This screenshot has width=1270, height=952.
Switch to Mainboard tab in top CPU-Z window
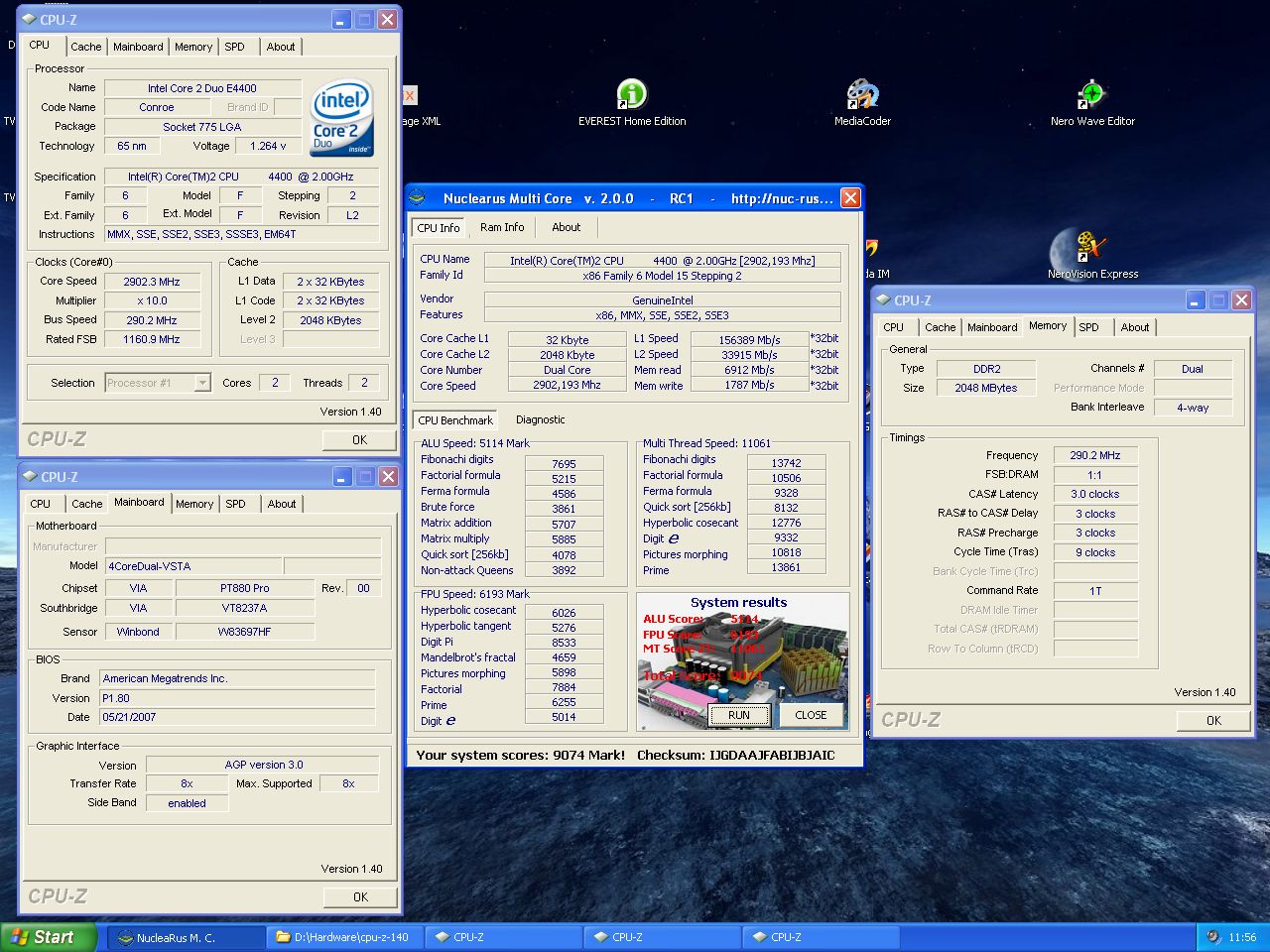(138, 47)
